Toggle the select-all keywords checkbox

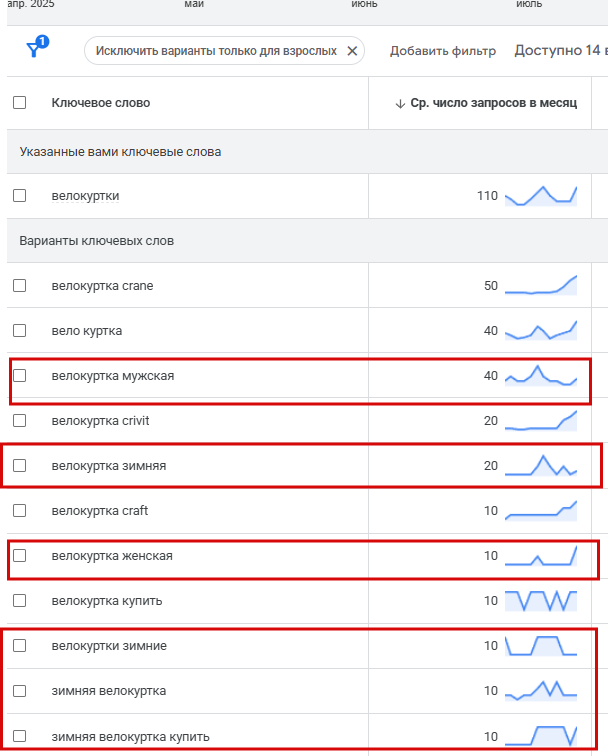coord(20,102)
